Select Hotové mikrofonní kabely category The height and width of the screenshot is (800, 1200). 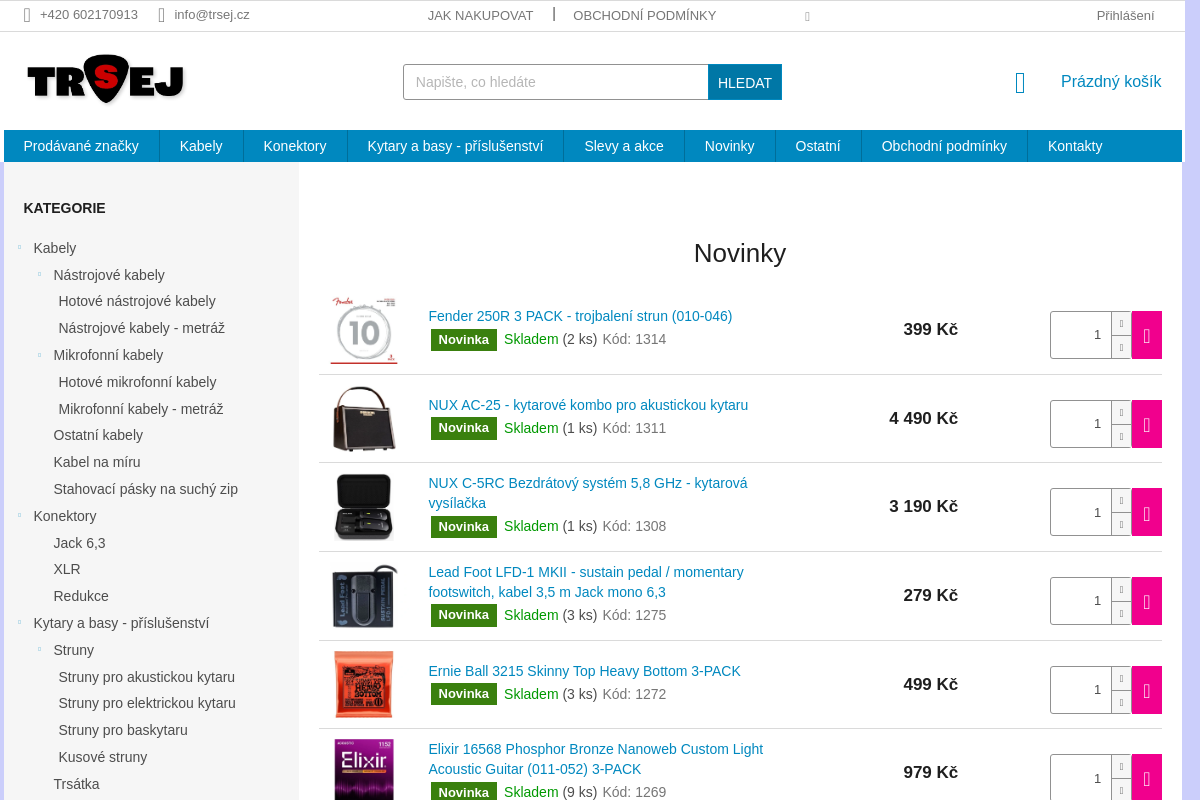[x=137, y=382]
